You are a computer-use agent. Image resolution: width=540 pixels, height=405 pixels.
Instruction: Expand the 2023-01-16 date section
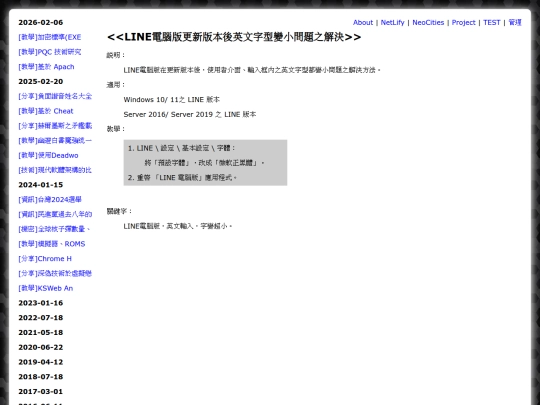[41, 303]
